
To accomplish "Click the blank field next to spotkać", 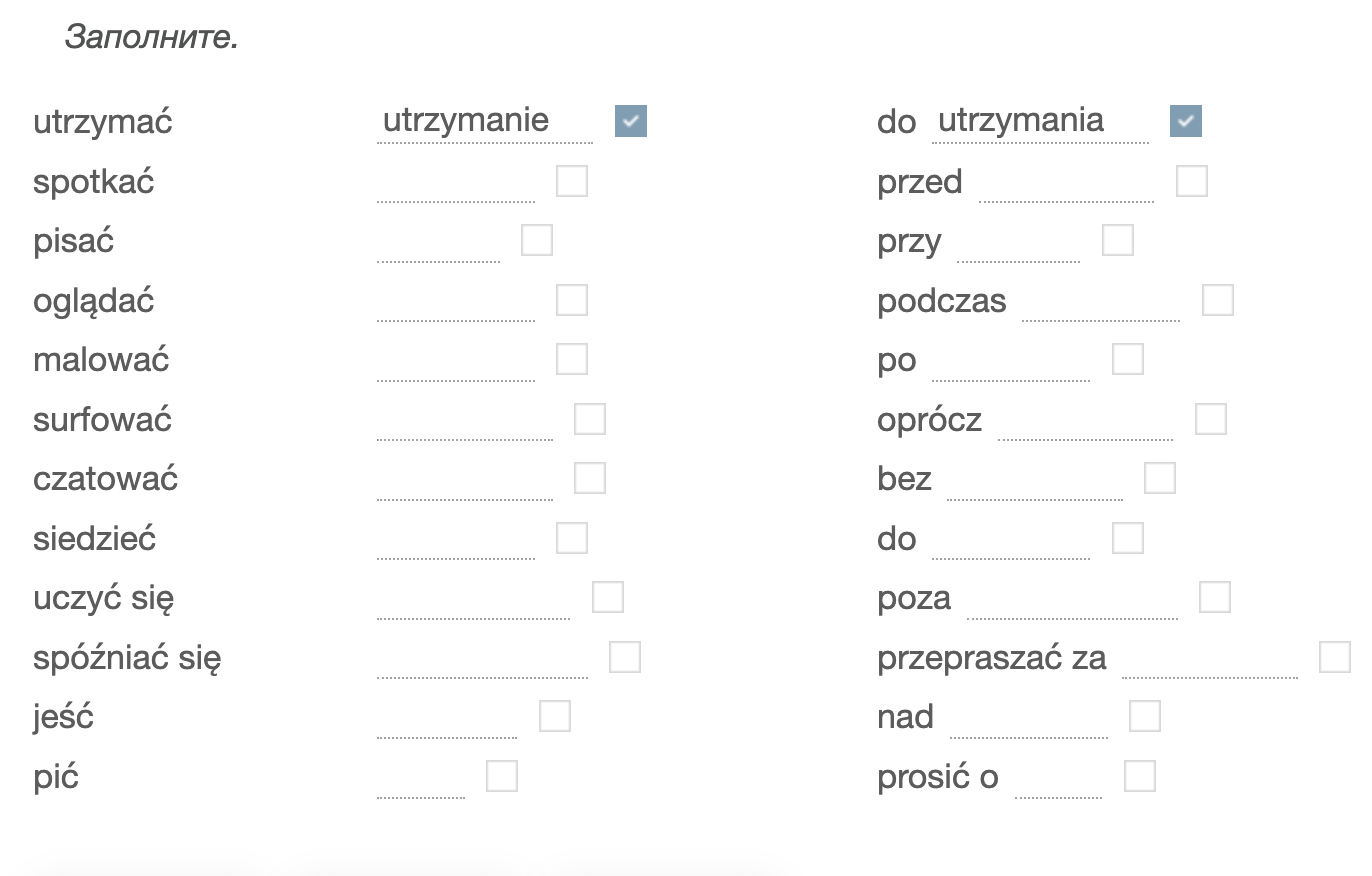I will point(456,182).
